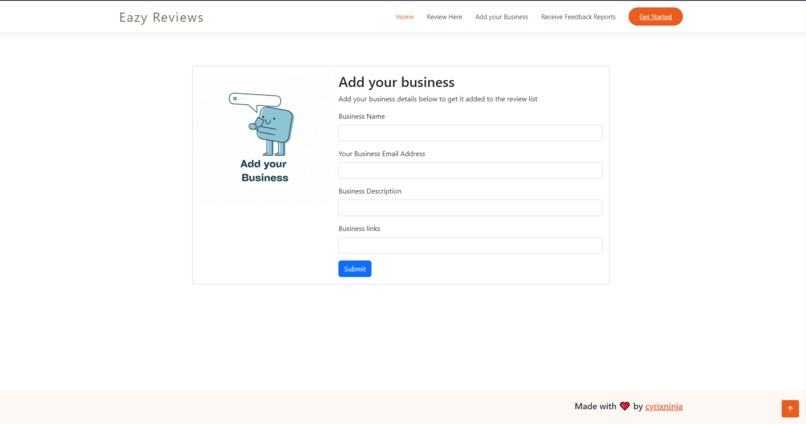
Task: Click the orange Get Started button
Action: 655,16
